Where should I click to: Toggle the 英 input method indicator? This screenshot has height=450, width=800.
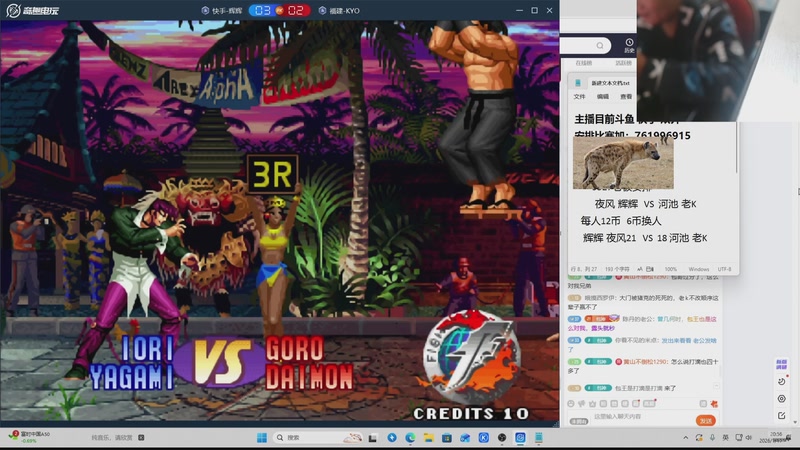coord(726,438)
